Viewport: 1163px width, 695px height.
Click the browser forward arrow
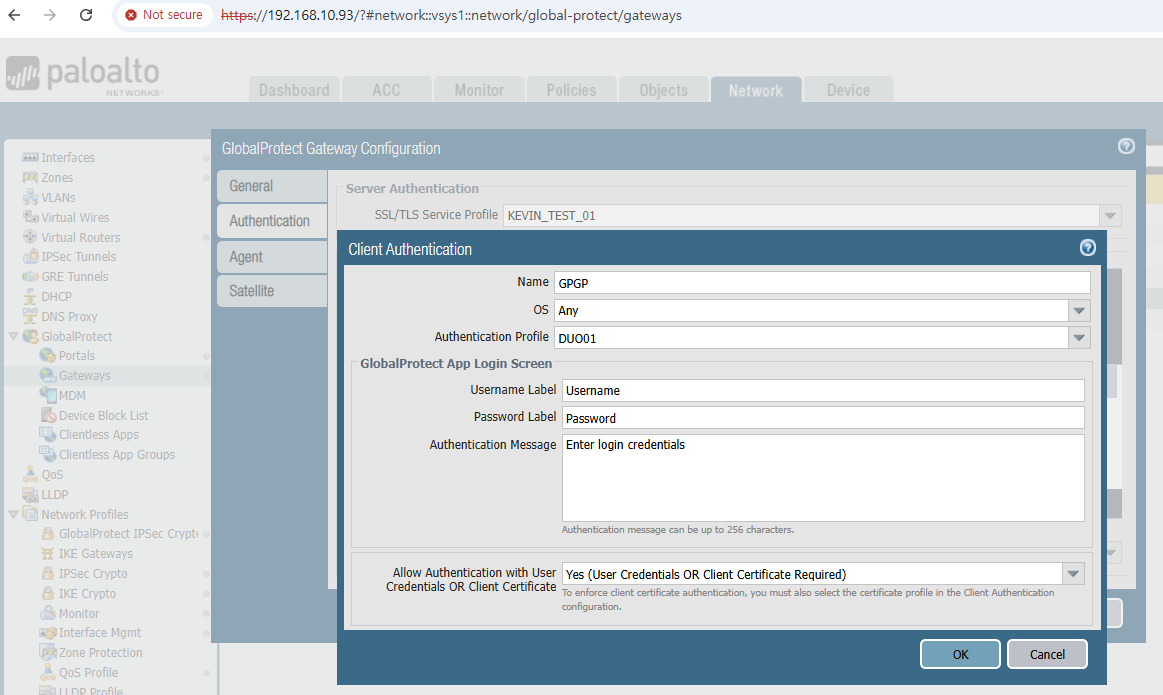pos(50,15)
